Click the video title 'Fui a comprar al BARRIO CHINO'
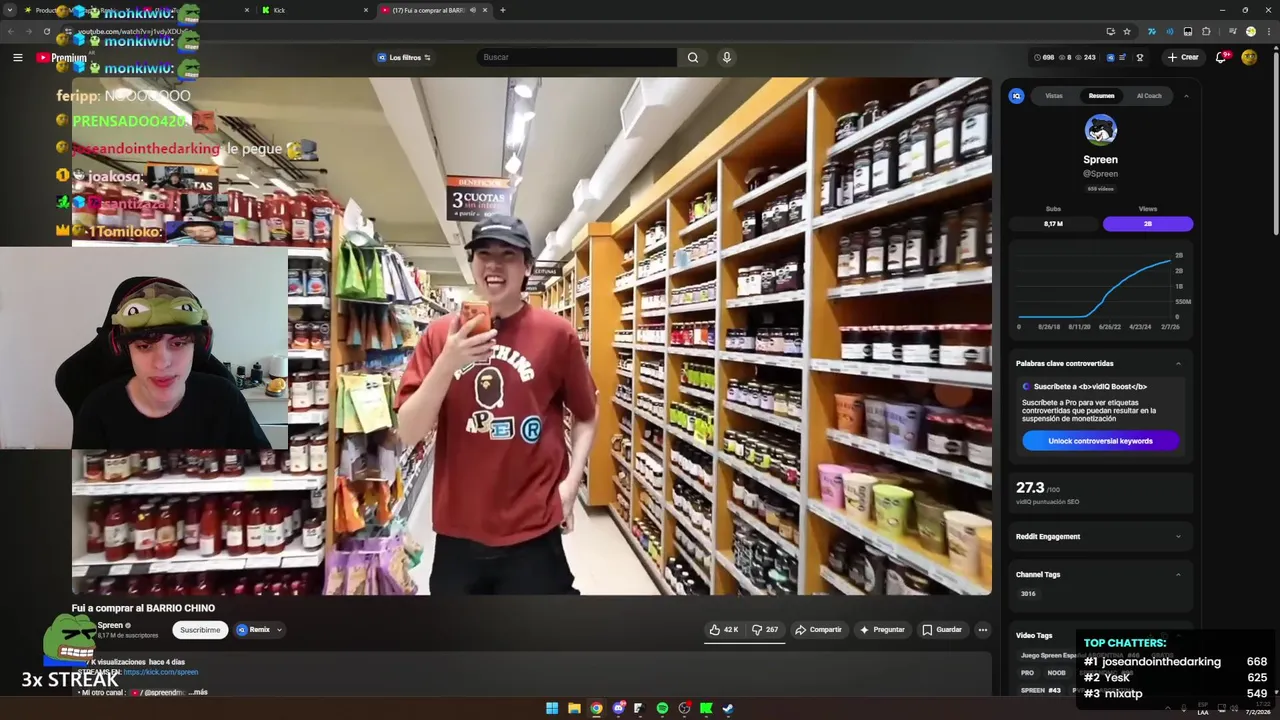This screenshot has width=1280, height=720. 143,608
